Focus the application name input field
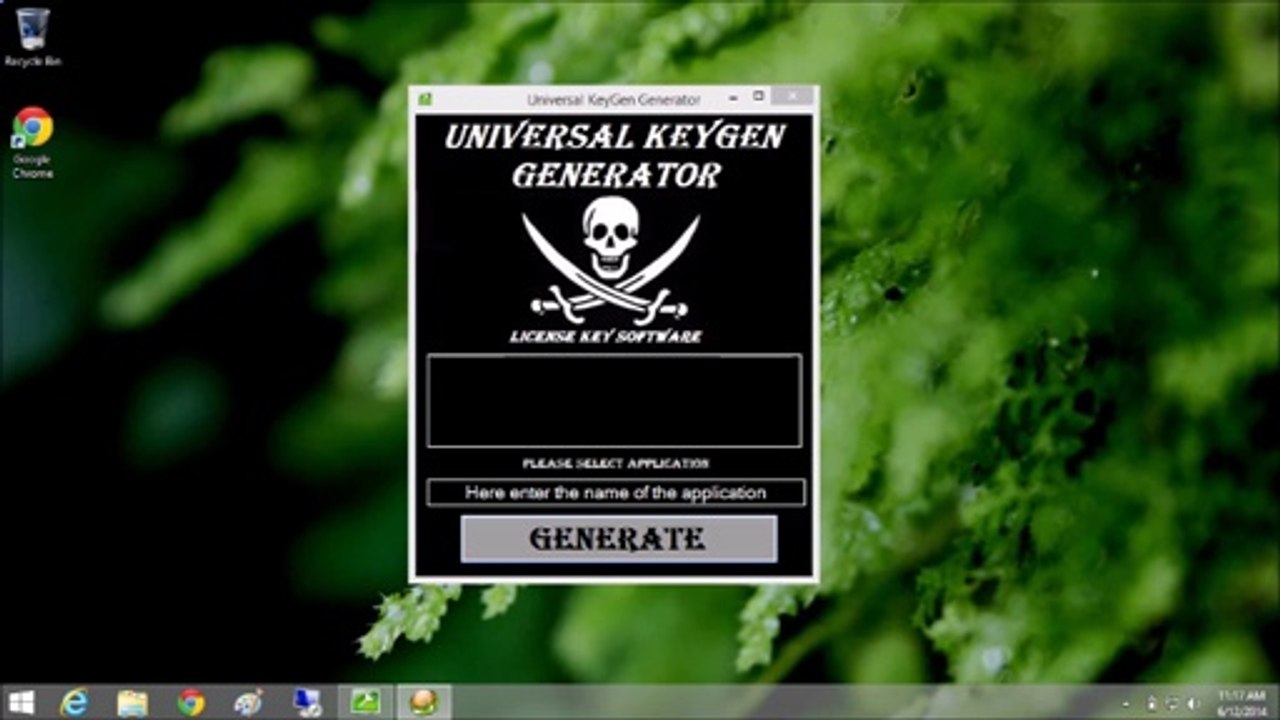The image size is (1280, 720). (x=616, y=493)
